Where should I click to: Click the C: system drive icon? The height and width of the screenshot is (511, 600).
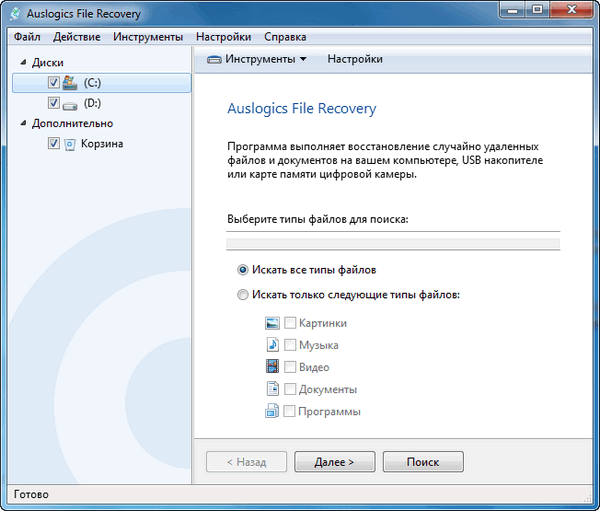(x=70, y=83)
